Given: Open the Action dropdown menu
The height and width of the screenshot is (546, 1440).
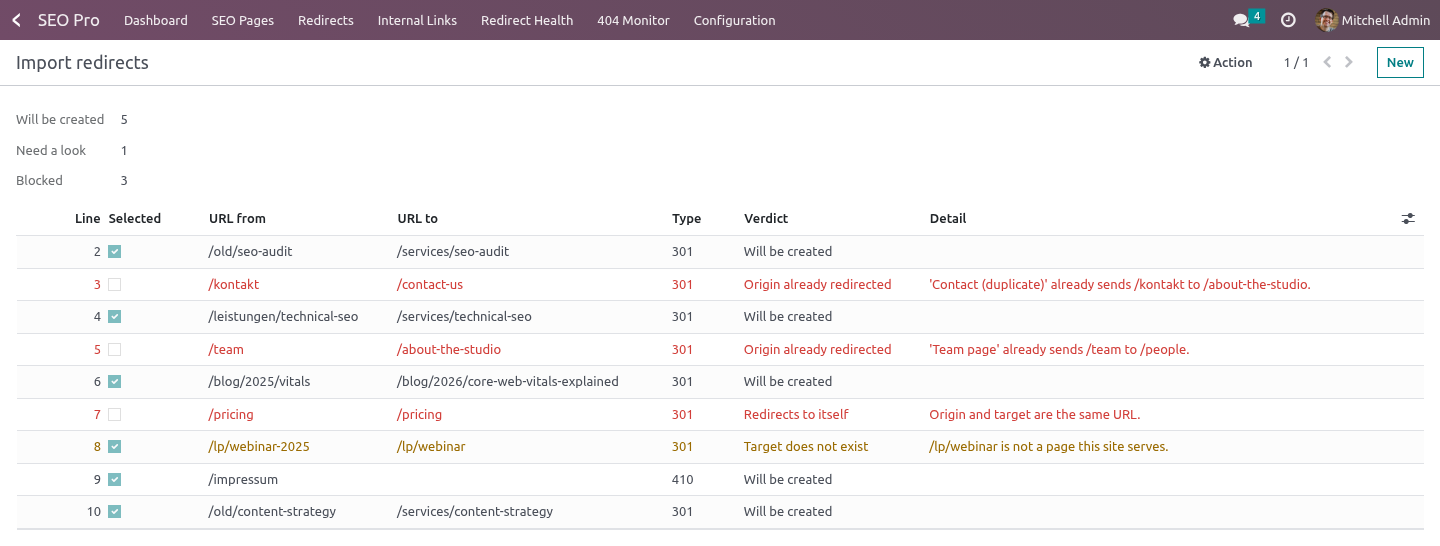Looking at the screenshot, I should coord(1226,62).
